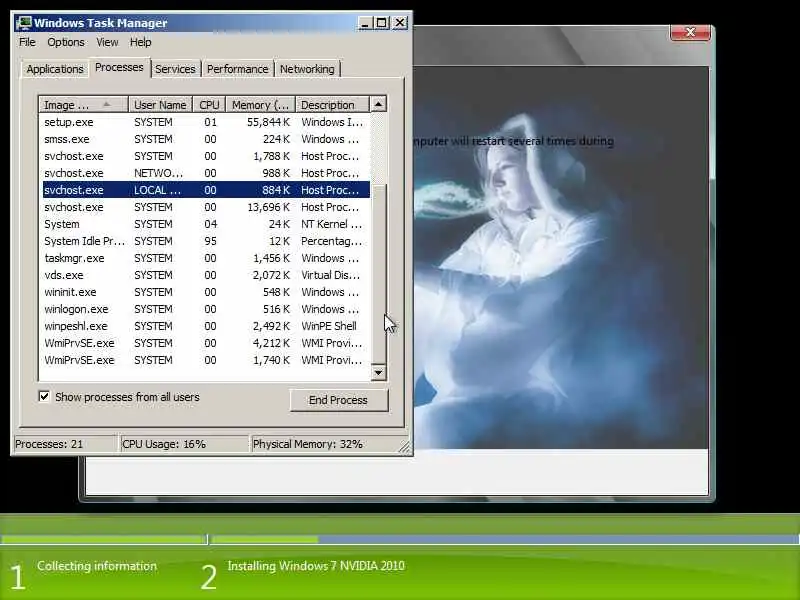Image resolution: width=800 pixels, height=600 pixels.
Task: Click the CPU Usage: 16% status entry
Action: [x=184, y=444]
